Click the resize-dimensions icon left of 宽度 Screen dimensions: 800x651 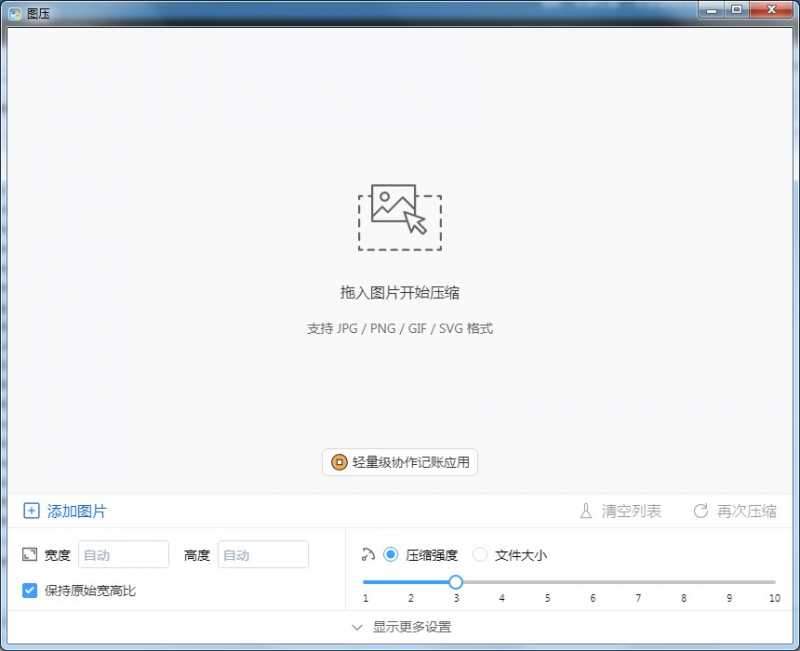tap(29, 554)
